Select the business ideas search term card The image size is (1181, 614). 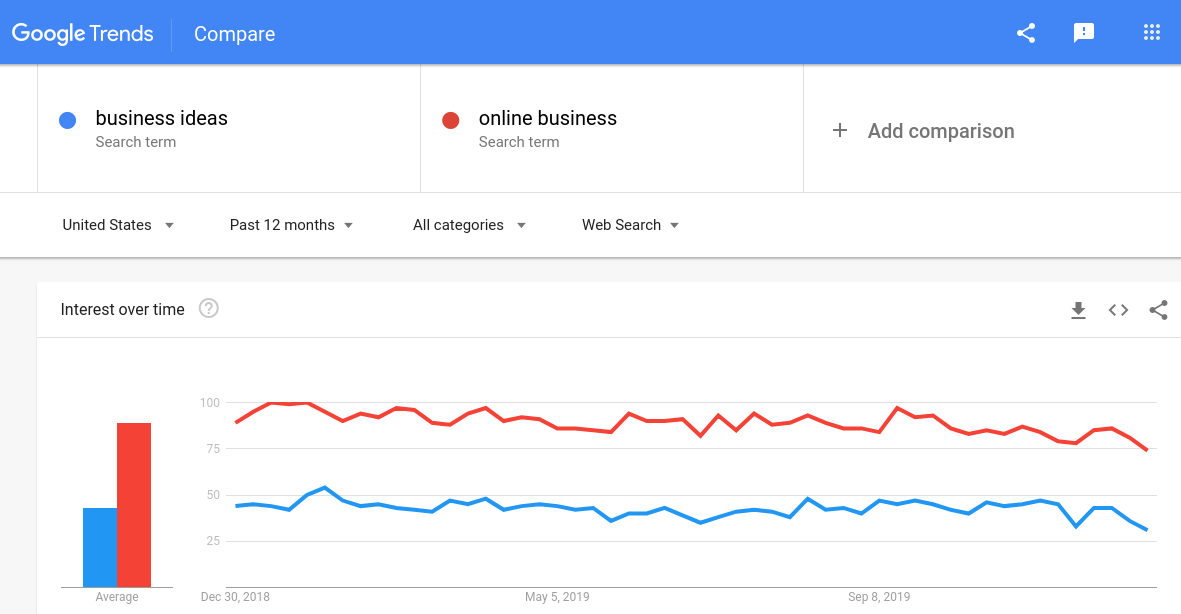tap(228, 128)
